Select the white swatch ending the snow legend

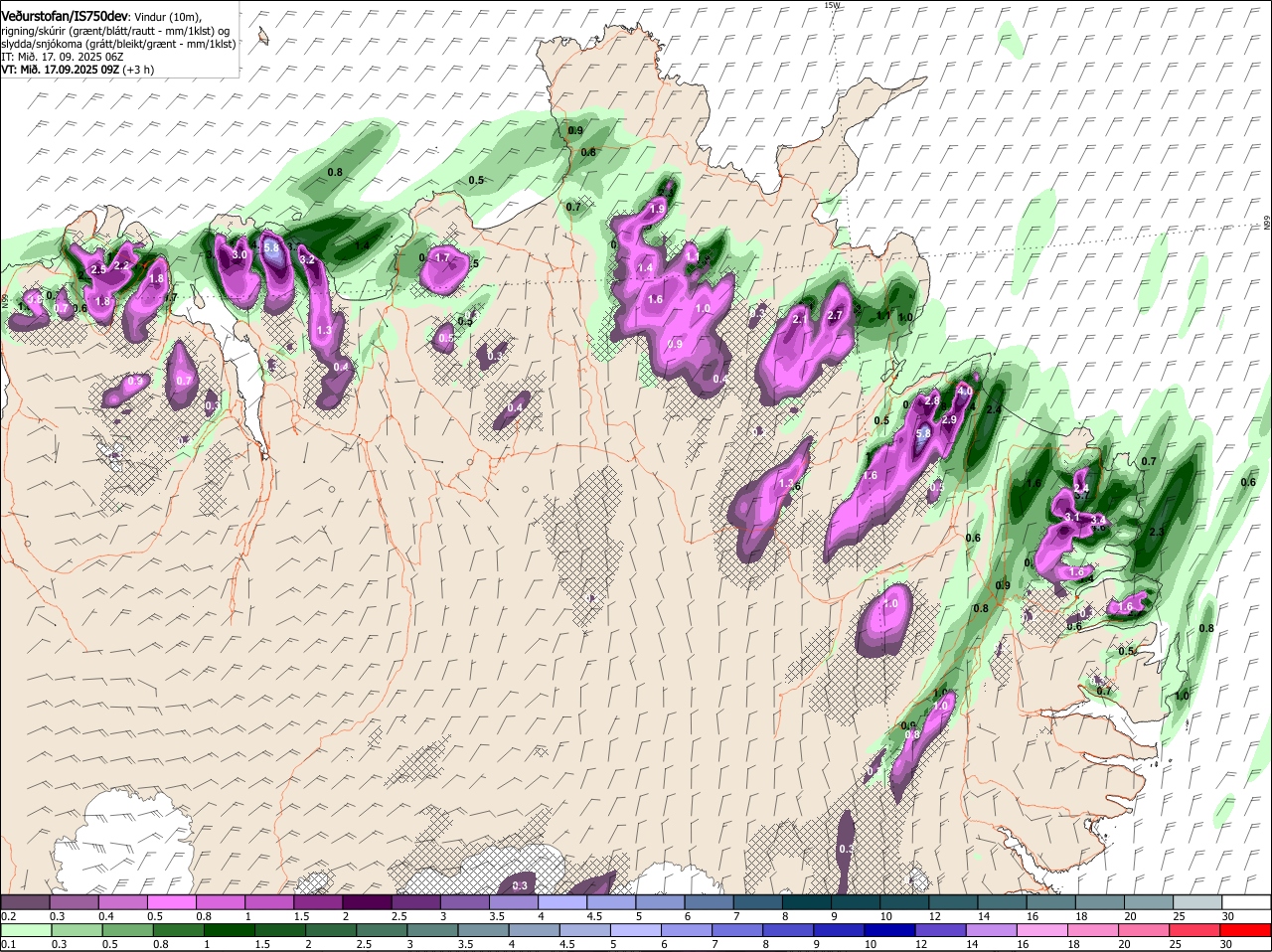click(x=1245, y=901)
